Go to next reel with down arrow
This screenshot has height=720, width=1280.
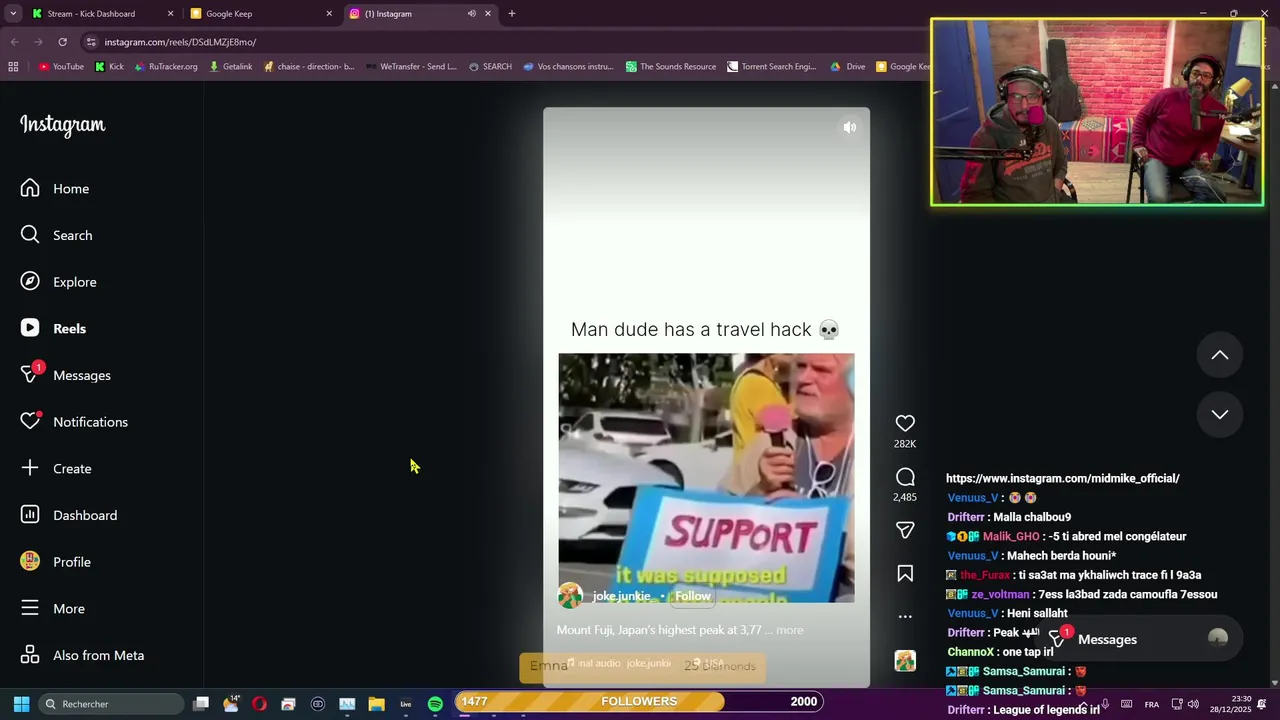click(x=1220, y=414)
